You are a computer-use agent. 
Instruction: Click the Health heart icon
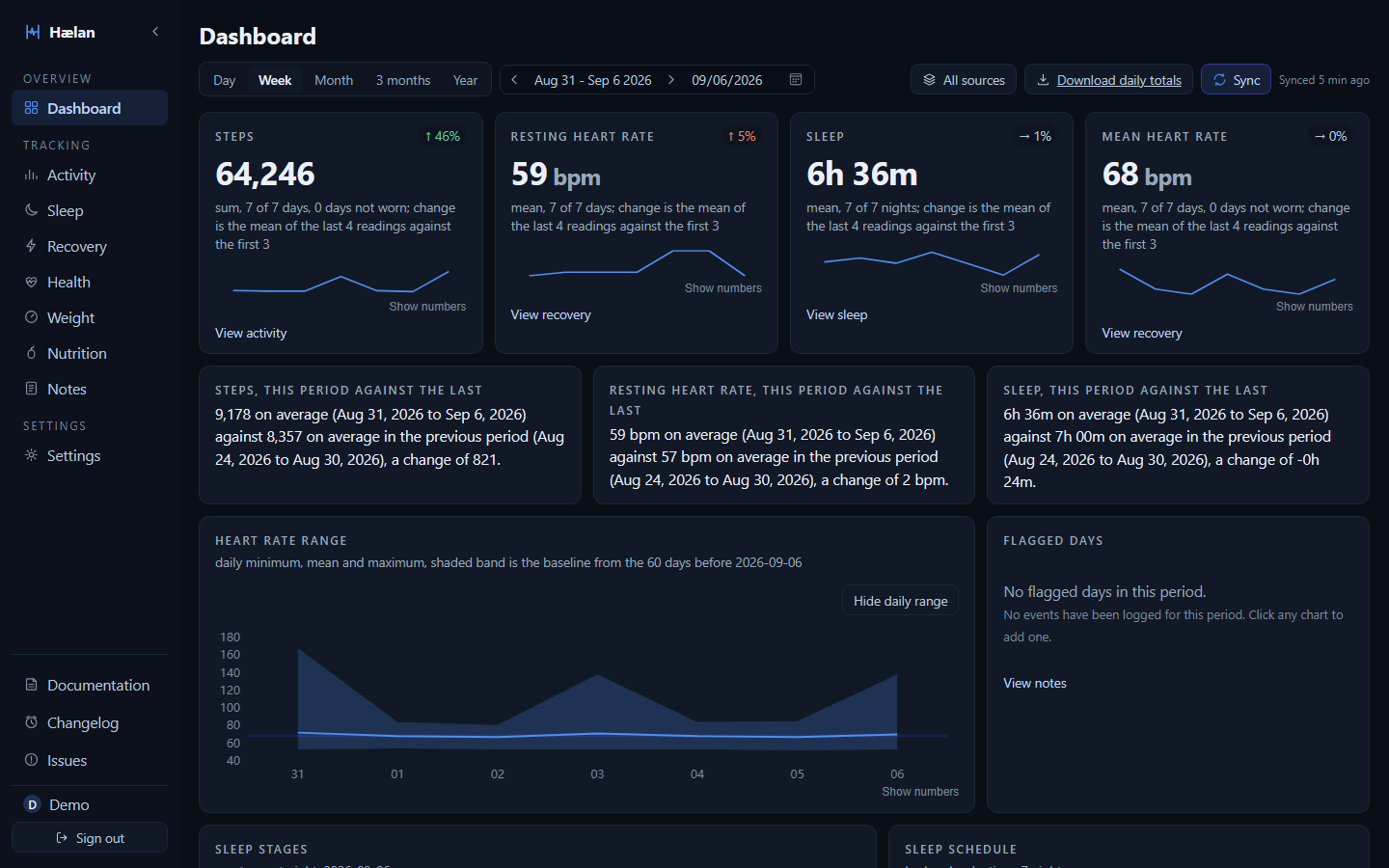pos(31,282)
